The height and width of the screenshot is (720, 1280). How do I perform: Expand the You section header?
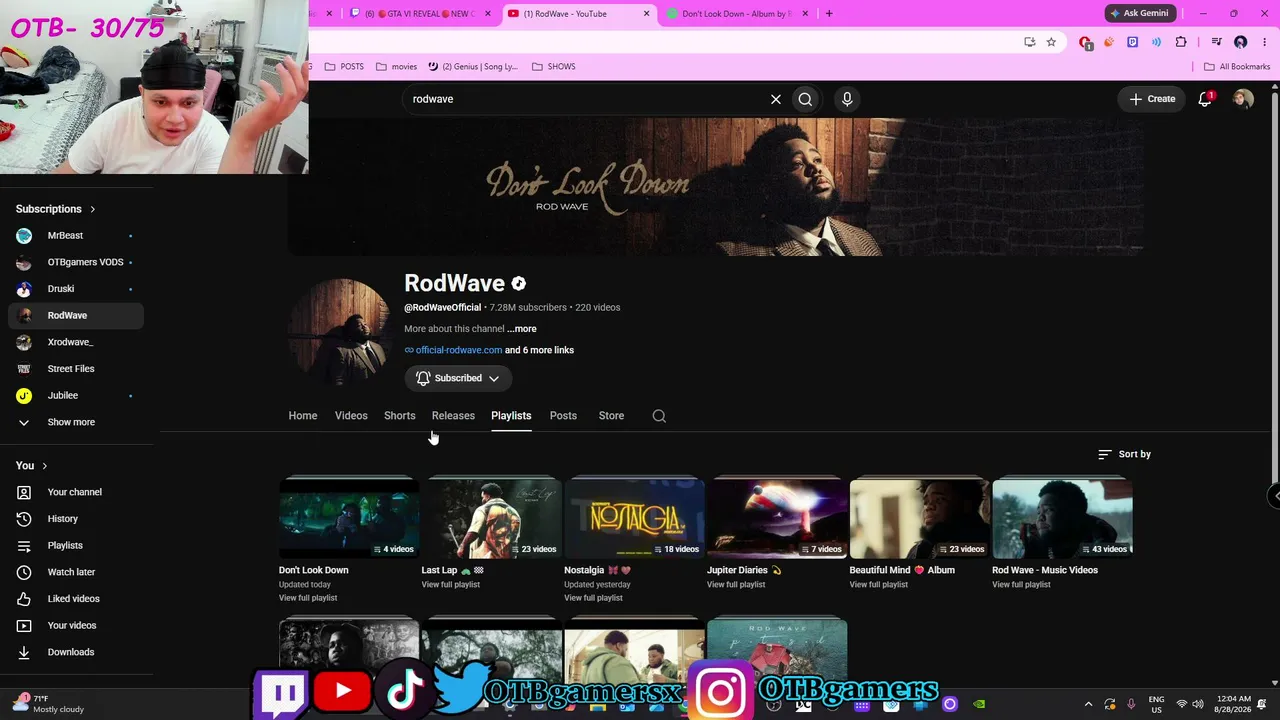32,466
